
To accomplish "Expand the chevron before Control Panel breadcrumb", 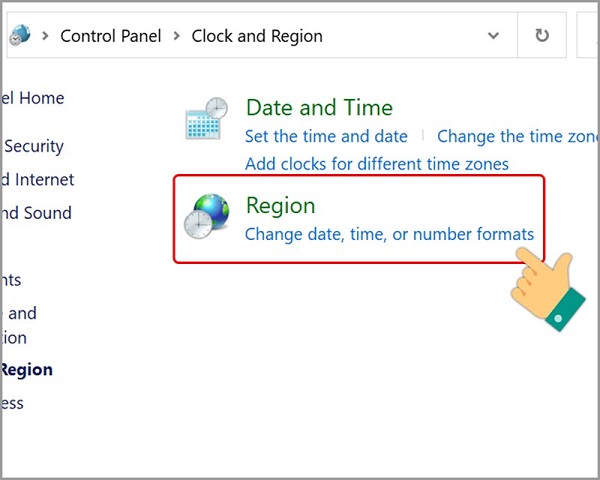I will pos(43,36).
